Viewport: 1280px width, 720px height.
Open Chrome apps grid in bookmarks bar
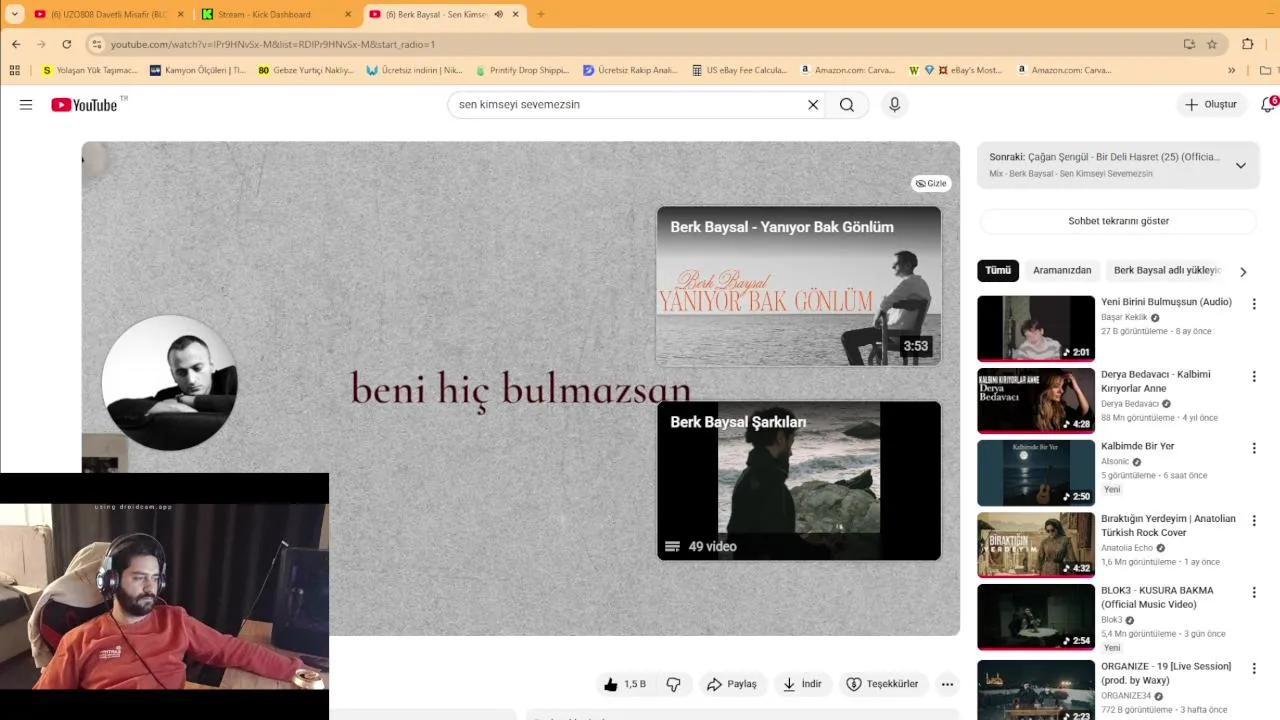pyautogui.click(x=14, y=70)
